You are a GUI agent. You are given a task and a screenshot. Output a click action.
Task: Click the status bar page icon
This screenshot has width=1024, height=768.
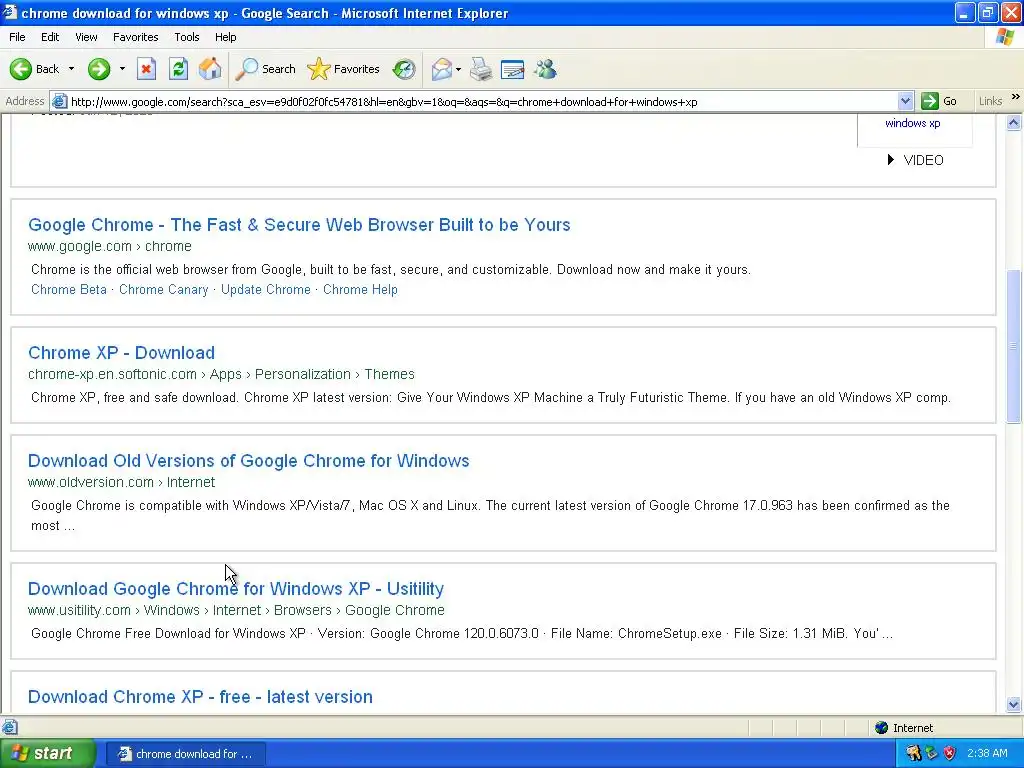point(9,727)
